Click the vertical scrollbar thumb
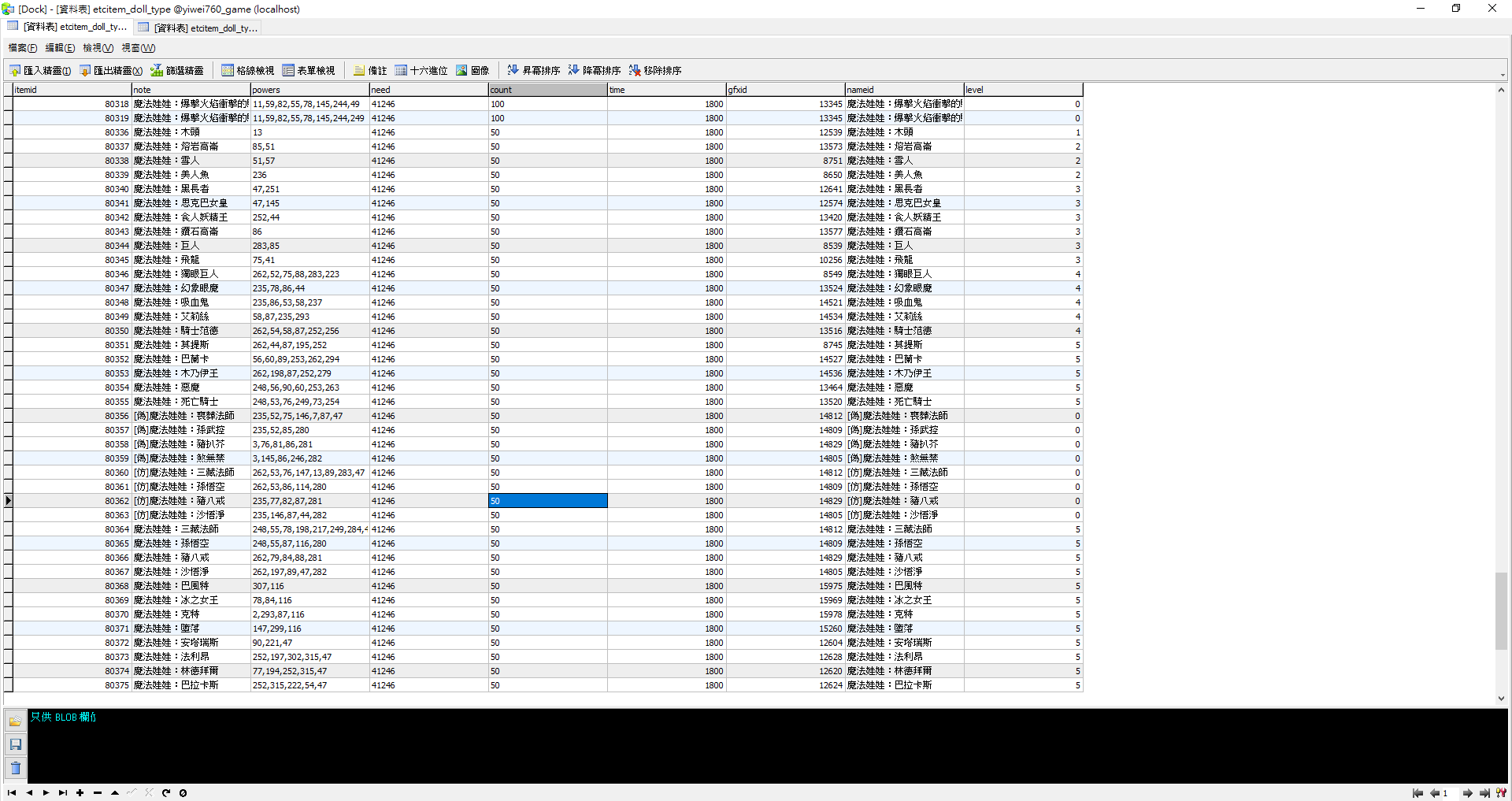 (1501, 611)
